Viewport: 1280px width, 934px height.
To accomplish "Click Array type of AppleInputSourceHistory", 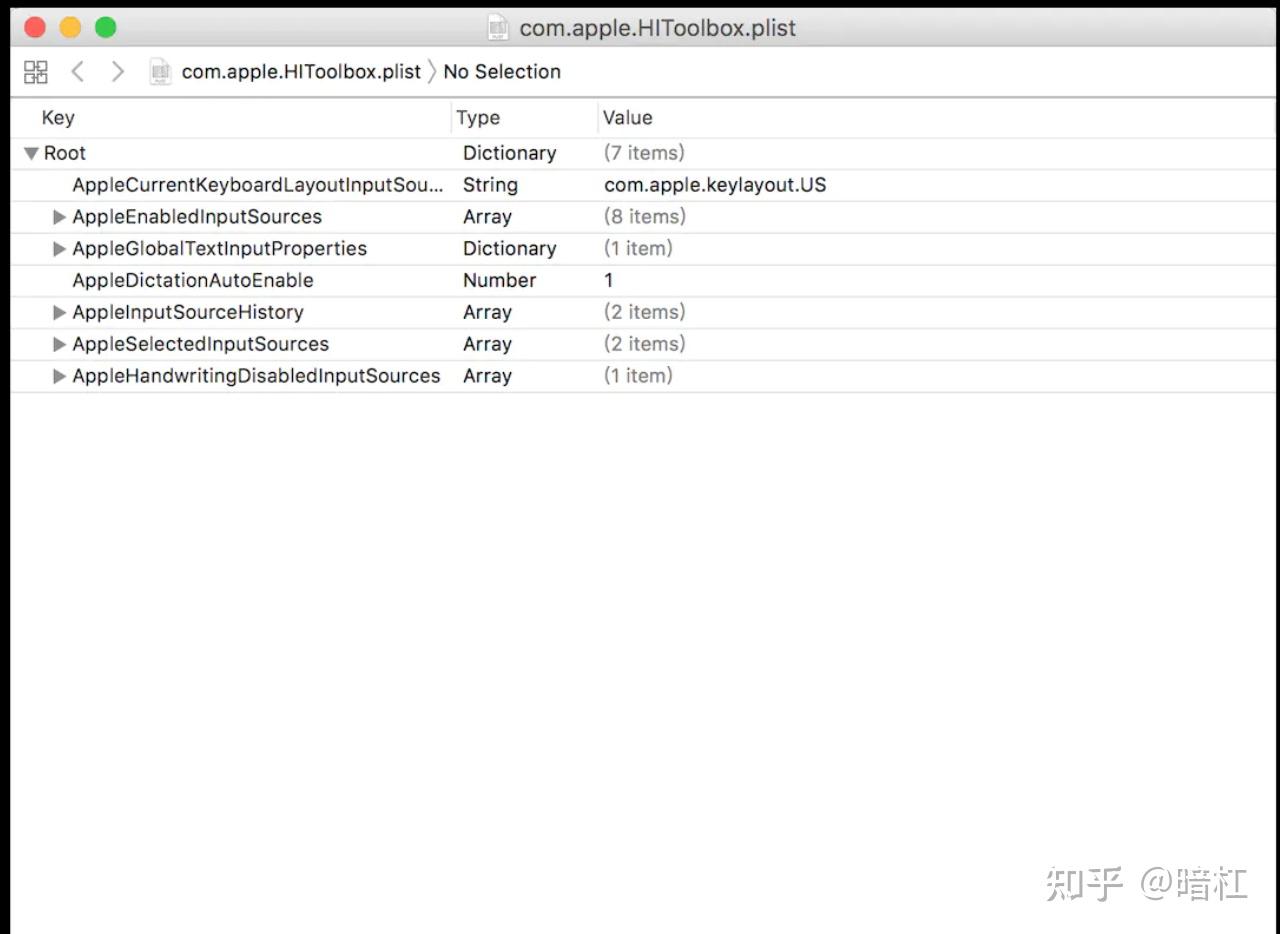I will tap(487, 313).
